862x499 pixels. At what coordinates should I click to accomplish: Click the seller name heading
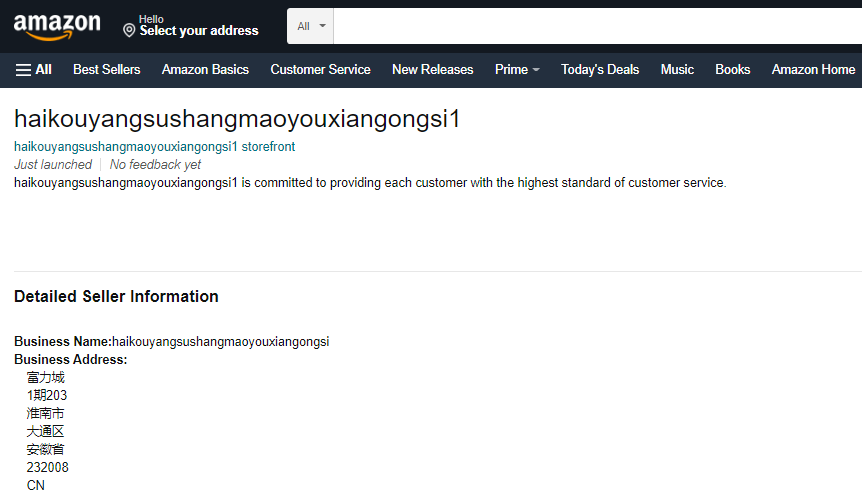(x=237, y=119)
